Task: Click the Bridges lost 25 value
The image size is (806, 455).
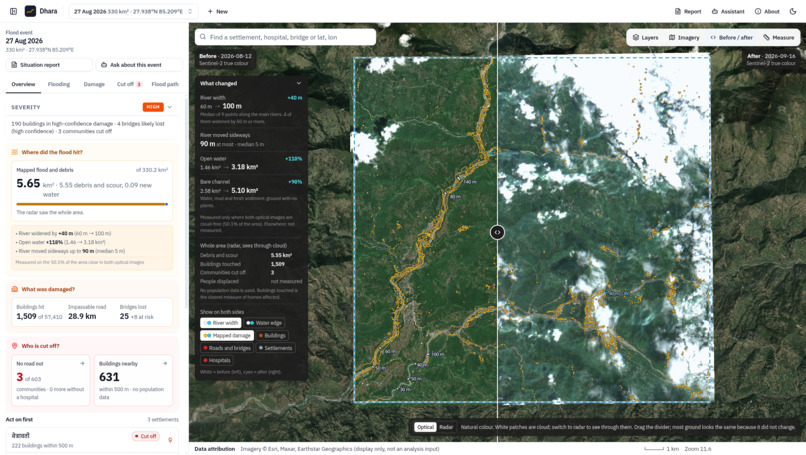Action: [x=124, y=316]
